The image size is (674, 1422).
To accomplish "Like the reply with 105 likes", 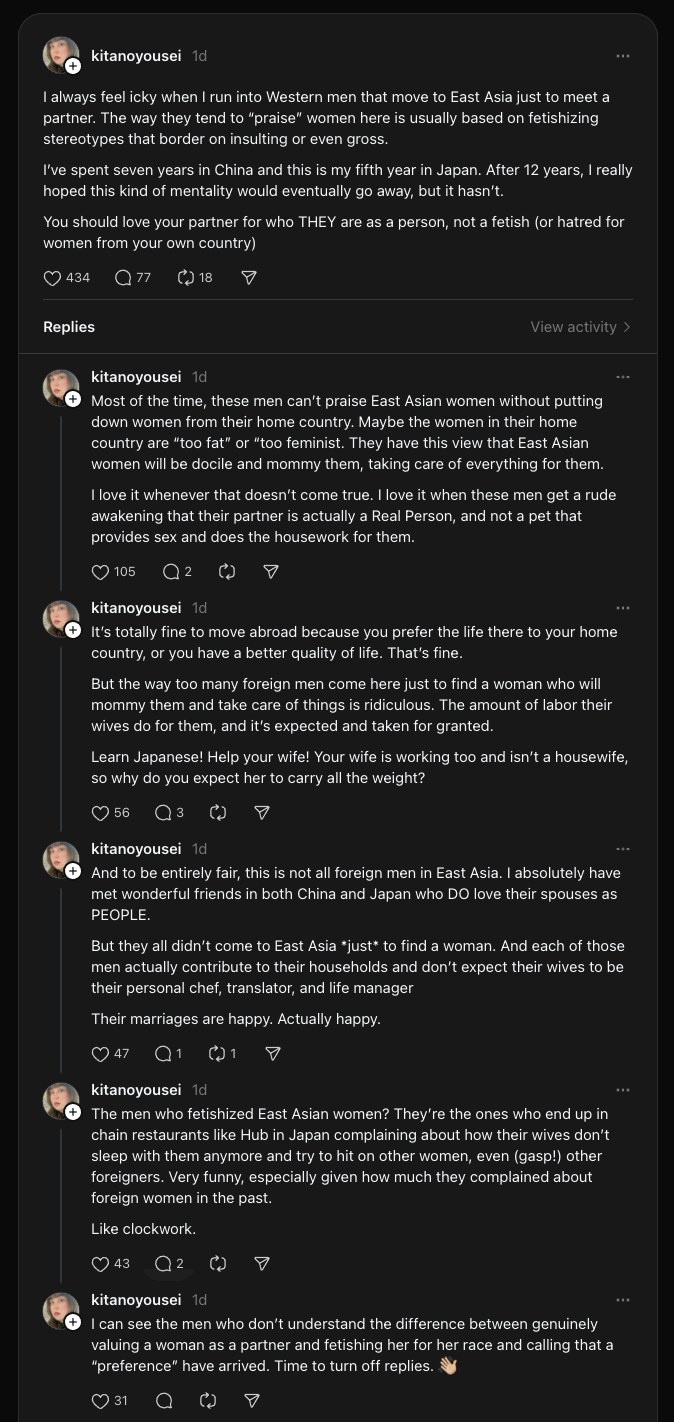I will click(100, 572).
